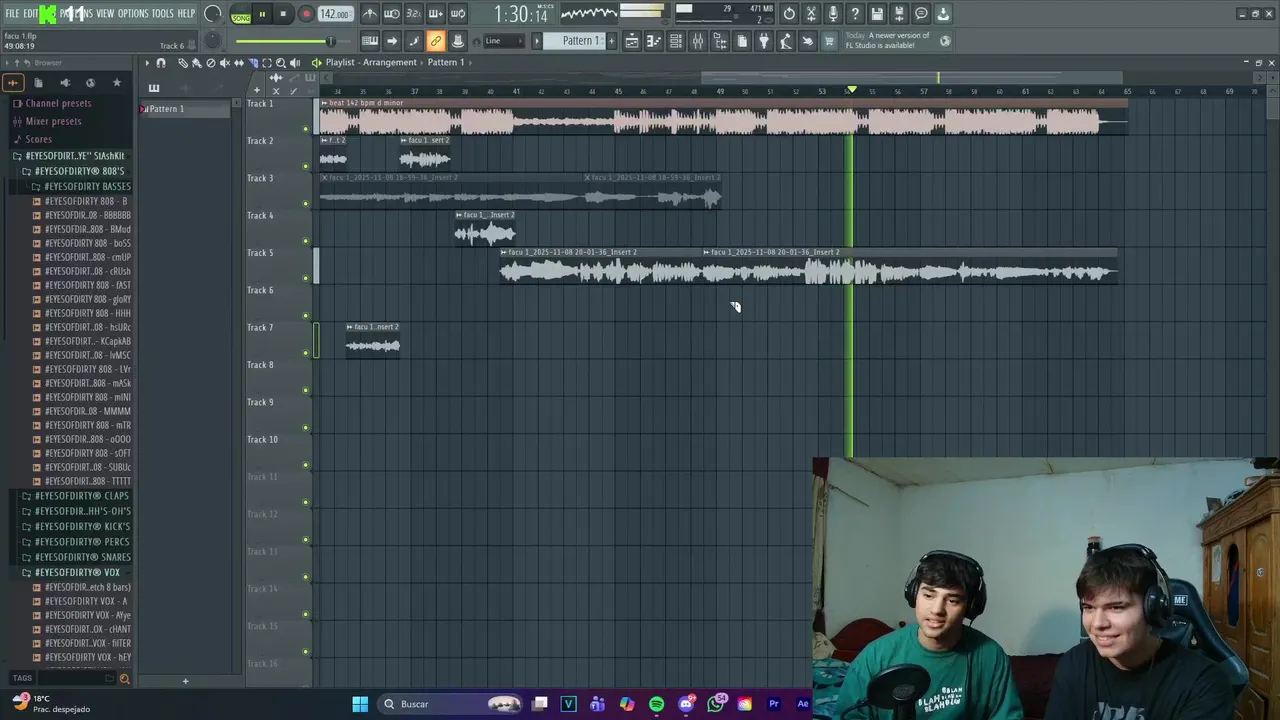1280x720 pixels.
Task: Click the Pause playback button
Action: [263, 15]
